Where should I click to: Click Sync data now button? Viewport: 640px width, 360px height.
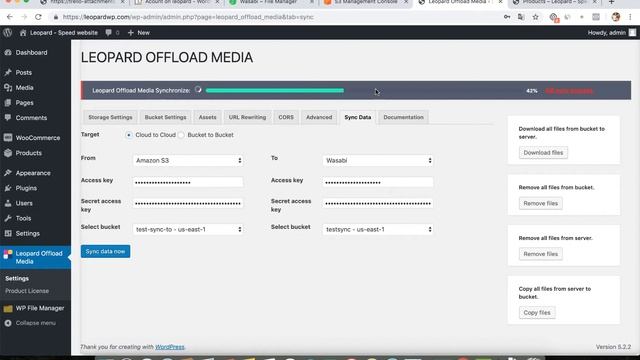coord(105,251)
